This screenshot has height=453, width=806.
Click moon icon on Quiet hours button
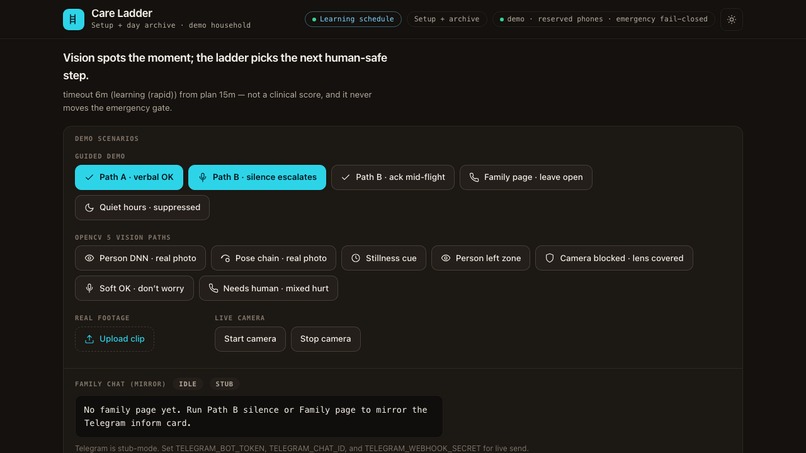(x=89, y=208)
